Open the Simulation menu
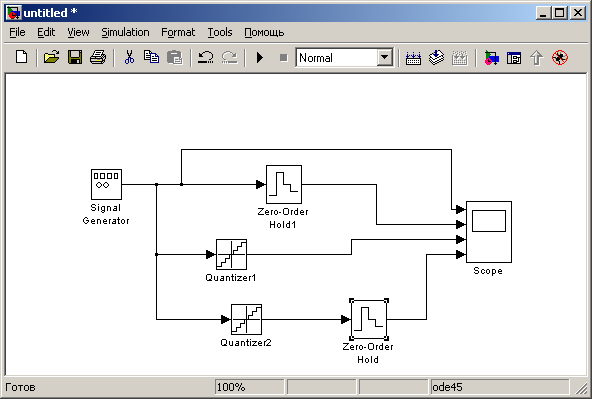This screenshot has height=399, width=592. (x=125, y=32)
